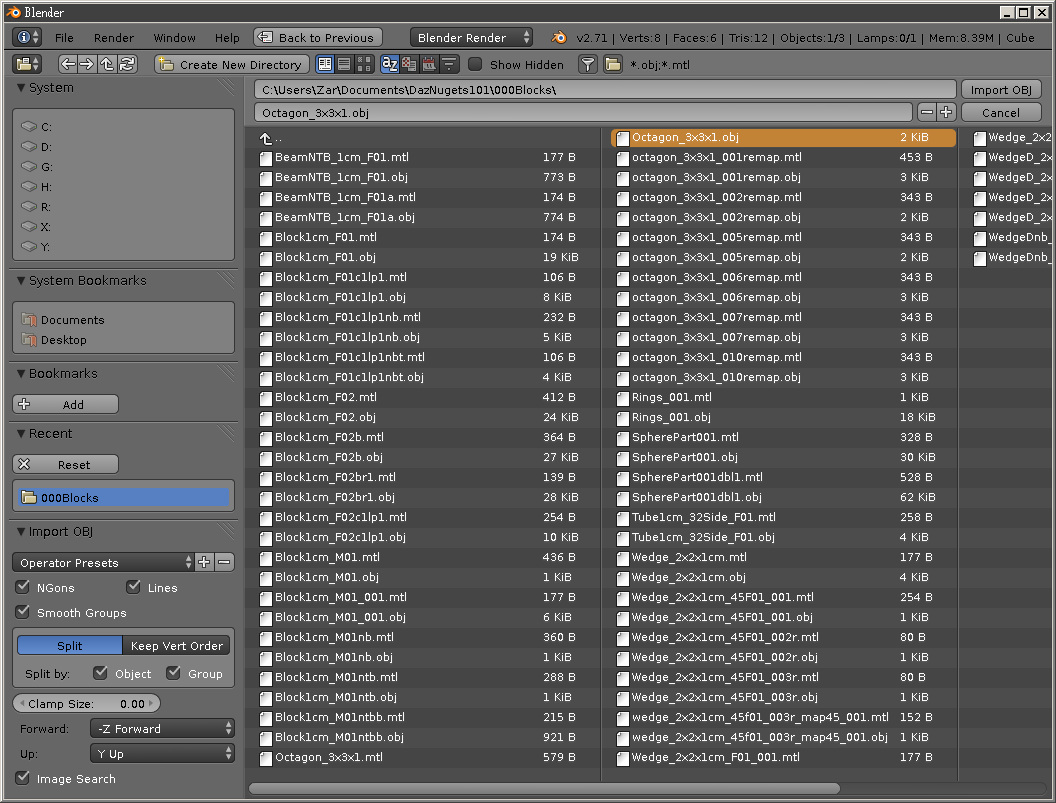Open Forward axis dropdown (-Z Forward)
The width and height of the screenshot is (1056, 803).
click(162, 728)
